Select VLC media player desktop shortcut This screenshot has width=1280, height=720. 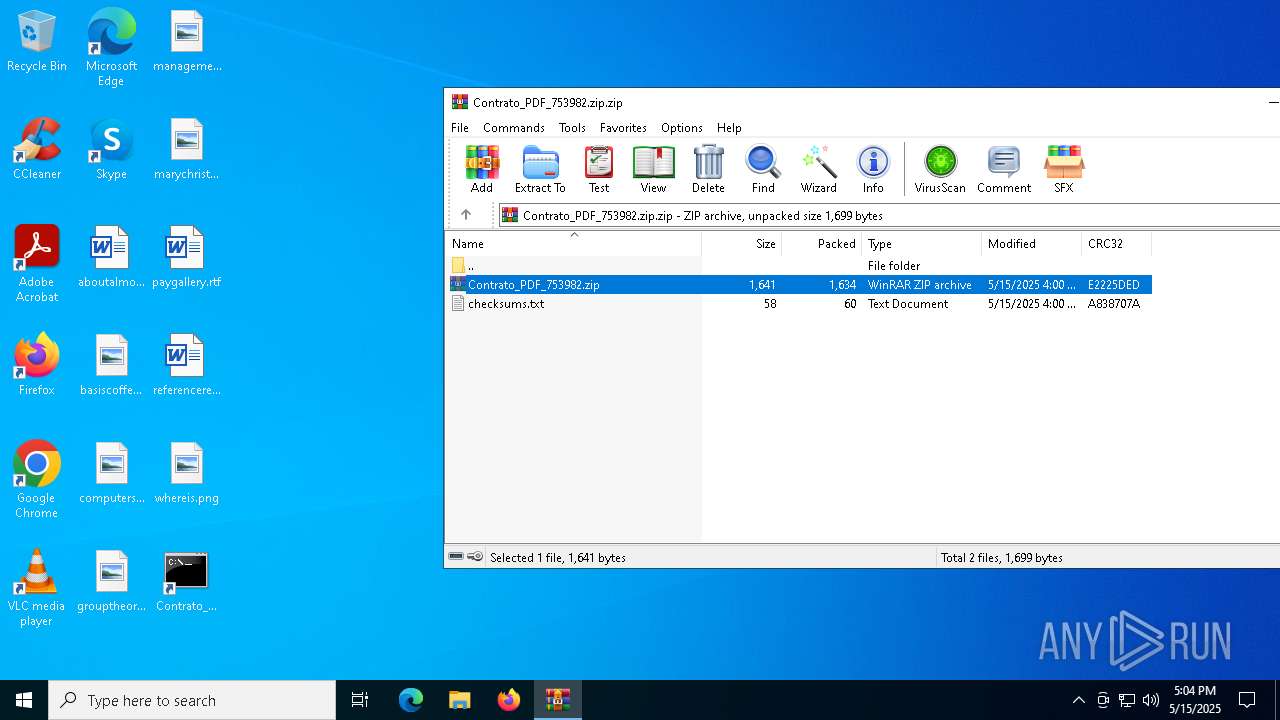click(37, 588)
